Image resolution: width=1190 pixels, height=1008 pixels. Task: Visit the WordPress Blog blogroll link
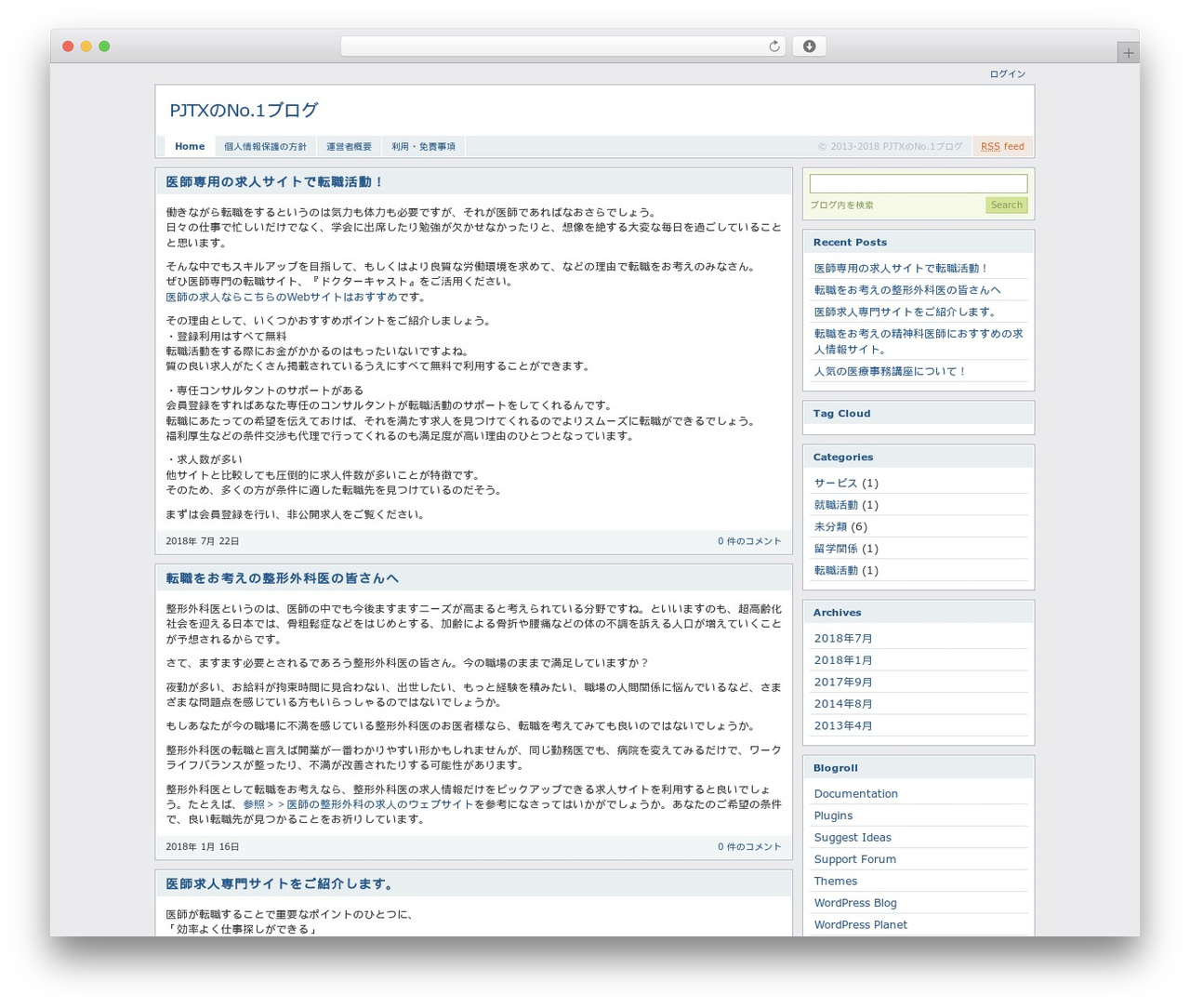point(855,904)
